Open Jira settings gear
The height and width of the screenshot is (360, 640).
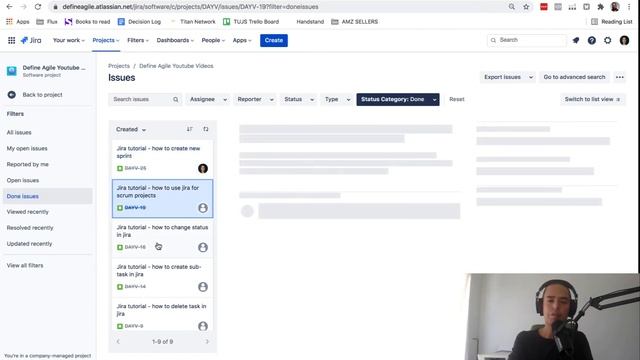click(608, 40)
